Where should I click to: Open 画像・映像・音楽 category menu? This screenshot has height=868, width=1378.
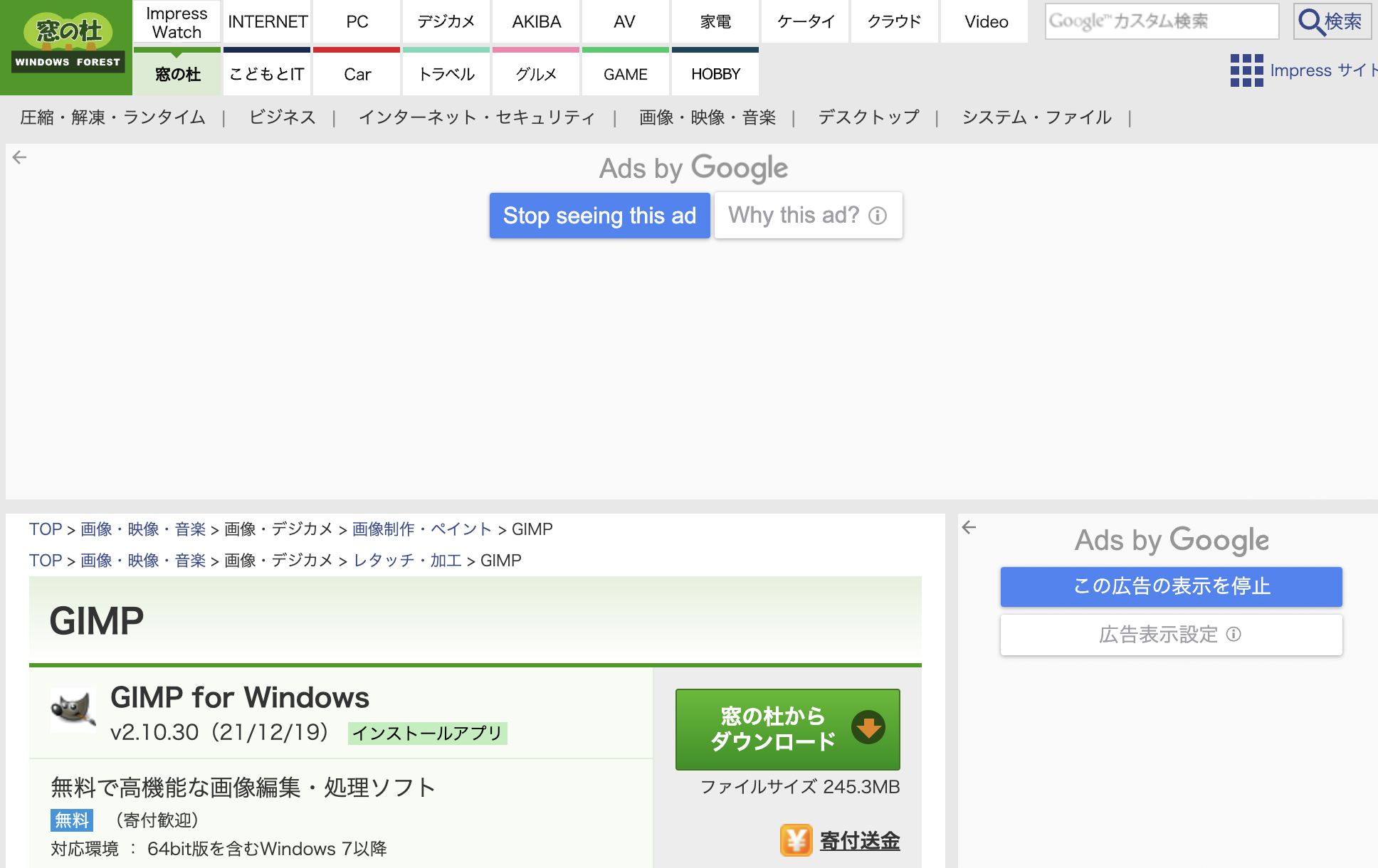tap(708, 117)
